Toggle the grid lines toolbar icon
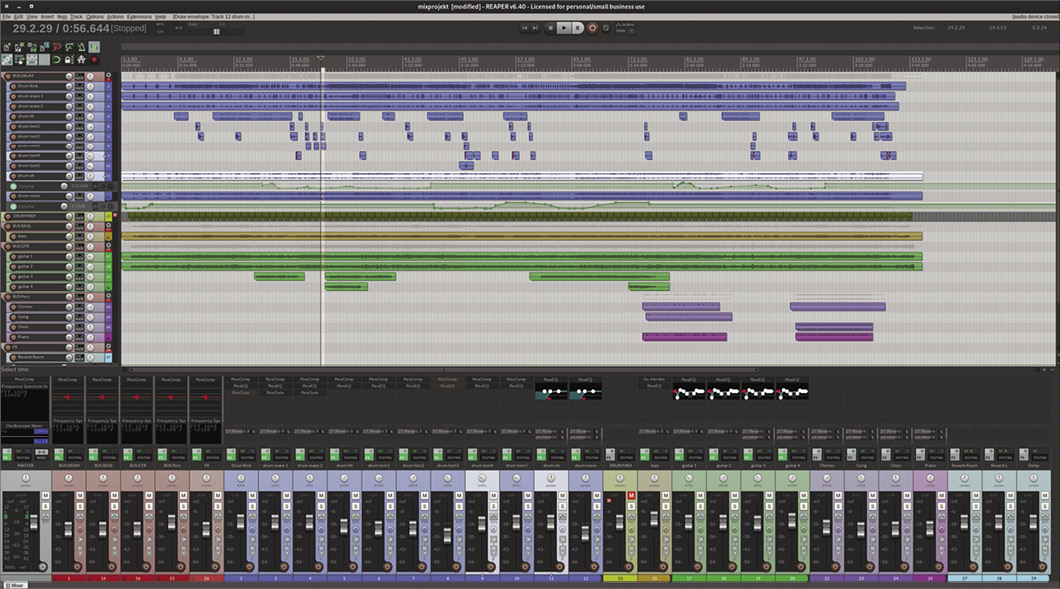Image resolution: width=1060 pixels, height=589 pixels. point(45,60)
